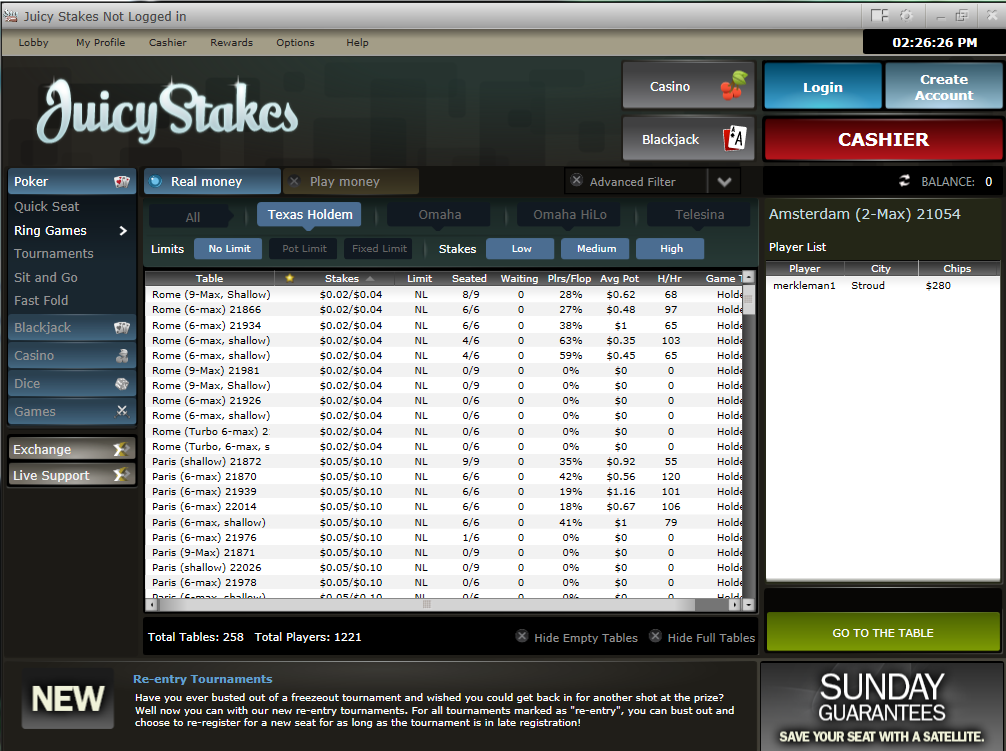The width and height of the screenshot is (1006, 751).
Task: Enable Hide Empty Tables
Action: click(522, 636)
